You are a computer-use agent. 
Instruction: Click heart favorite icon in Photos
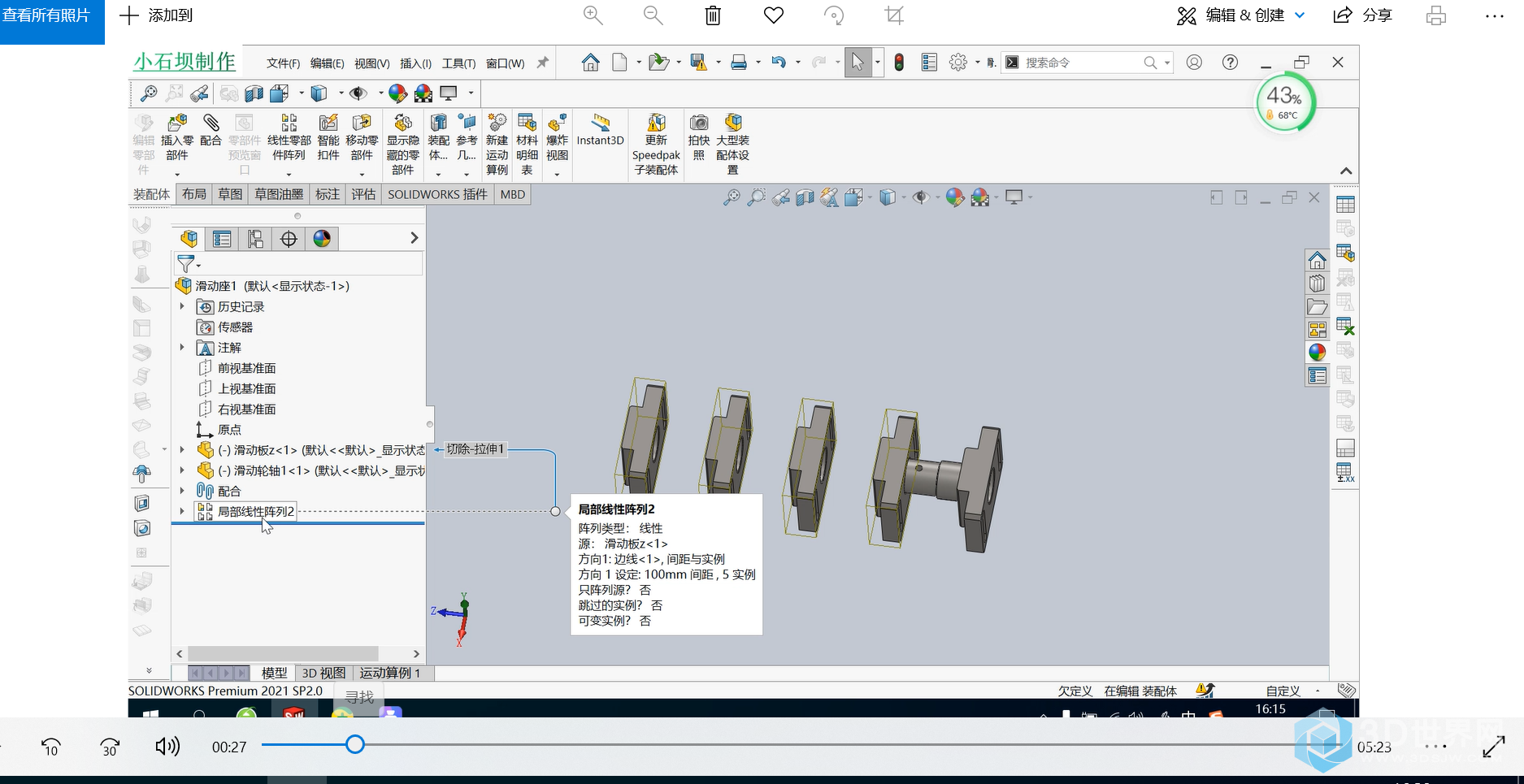click(774, 15)
